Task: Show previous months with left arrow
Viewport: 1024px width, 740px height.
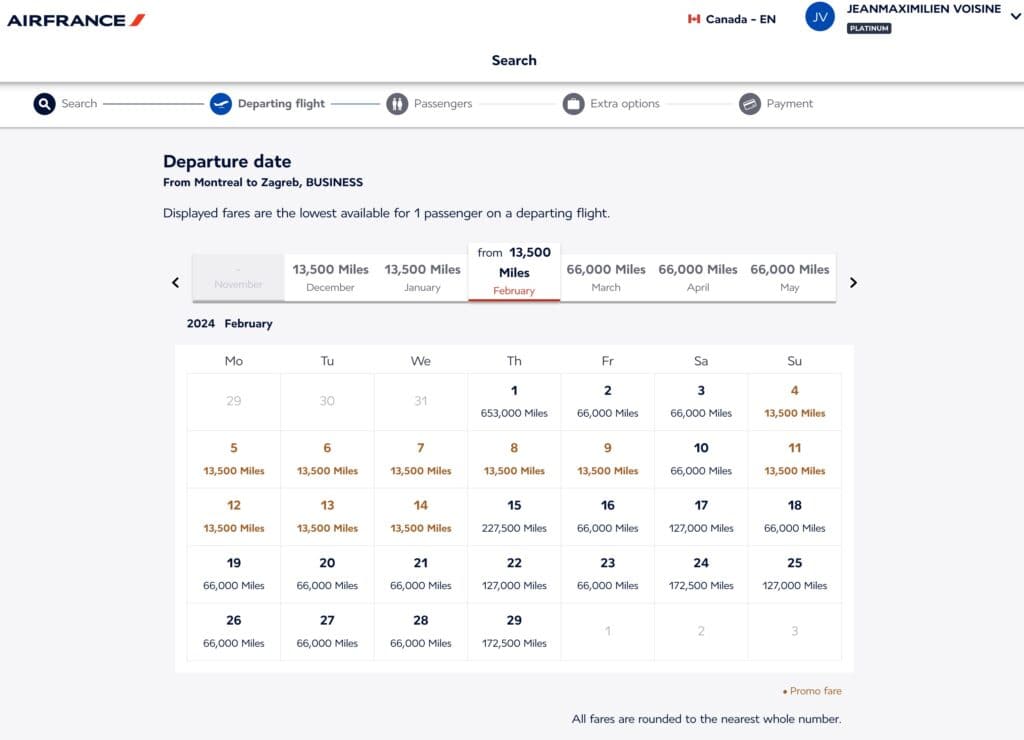Action: (x=176, y=283)
